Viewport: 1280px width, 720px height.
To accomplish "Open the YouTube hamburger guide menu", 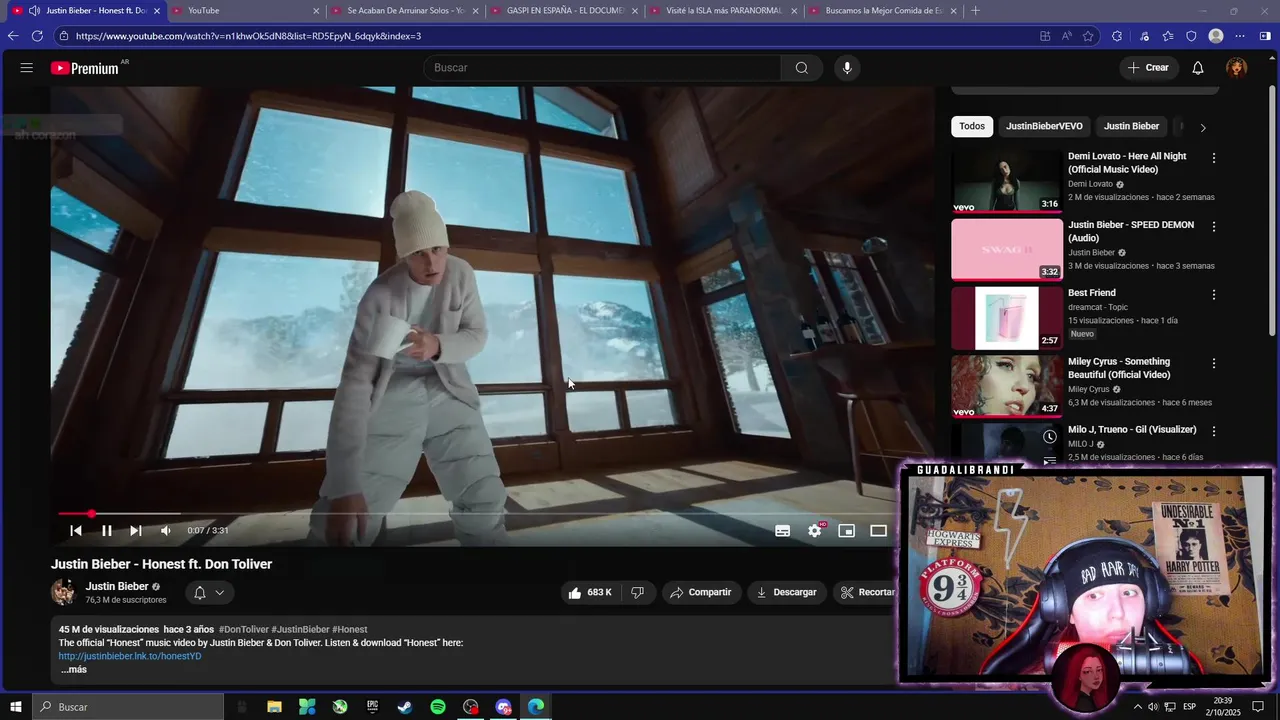I will pyautogui.click(x=27, y=68).
